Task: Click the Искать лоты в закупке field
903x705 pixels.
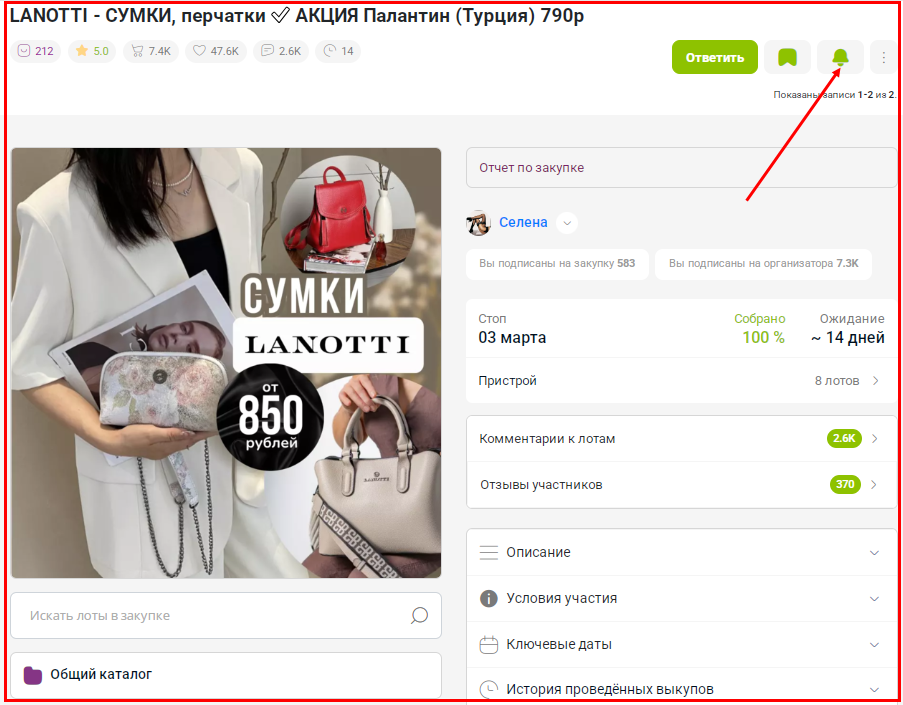Action: 226,615
